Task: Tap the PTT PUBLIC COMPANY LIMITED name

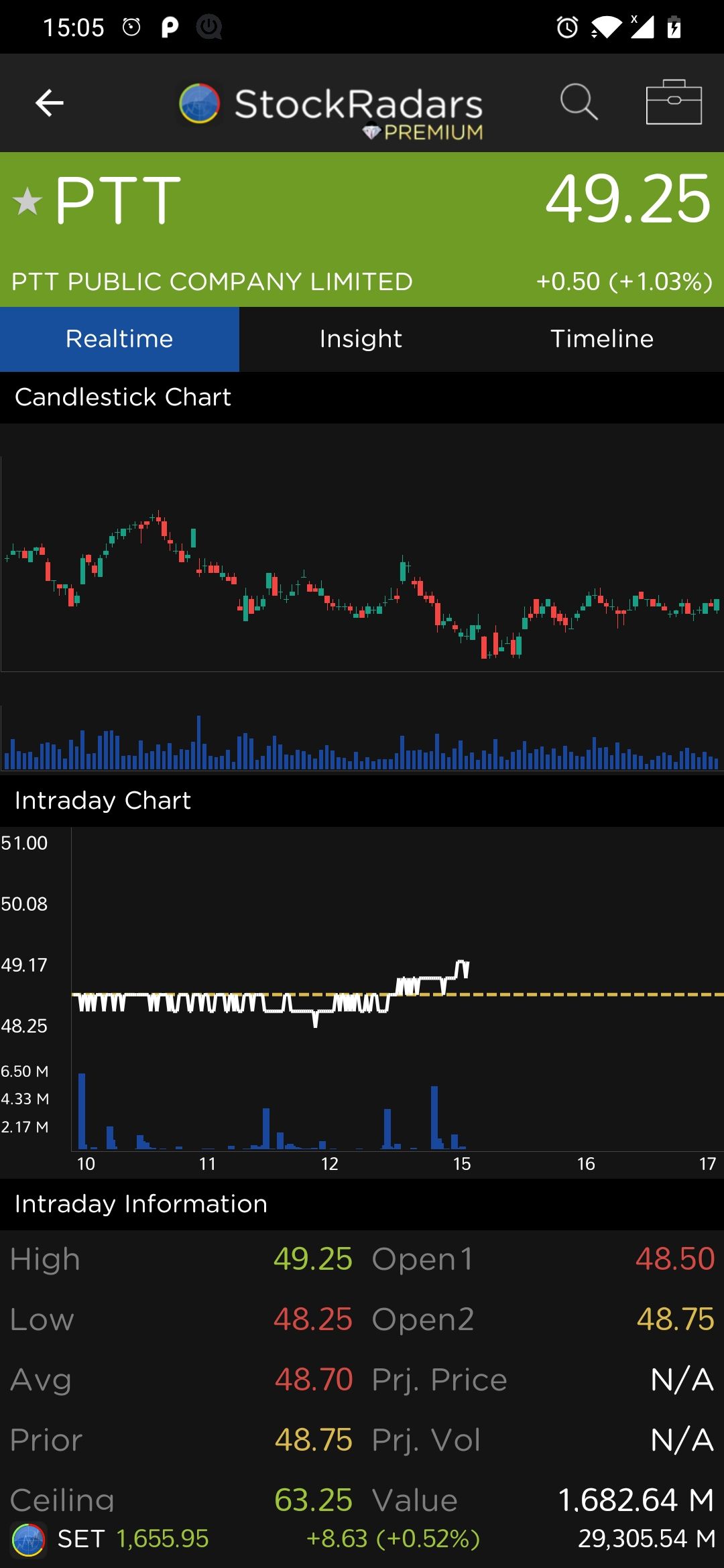Action: [212, 281]
